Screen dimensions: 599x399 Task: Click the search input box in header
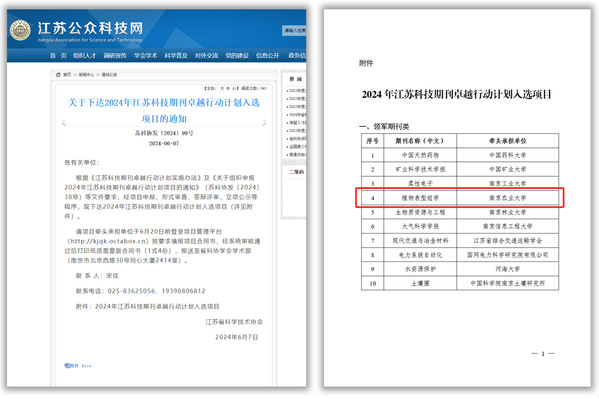click(294, 30)
